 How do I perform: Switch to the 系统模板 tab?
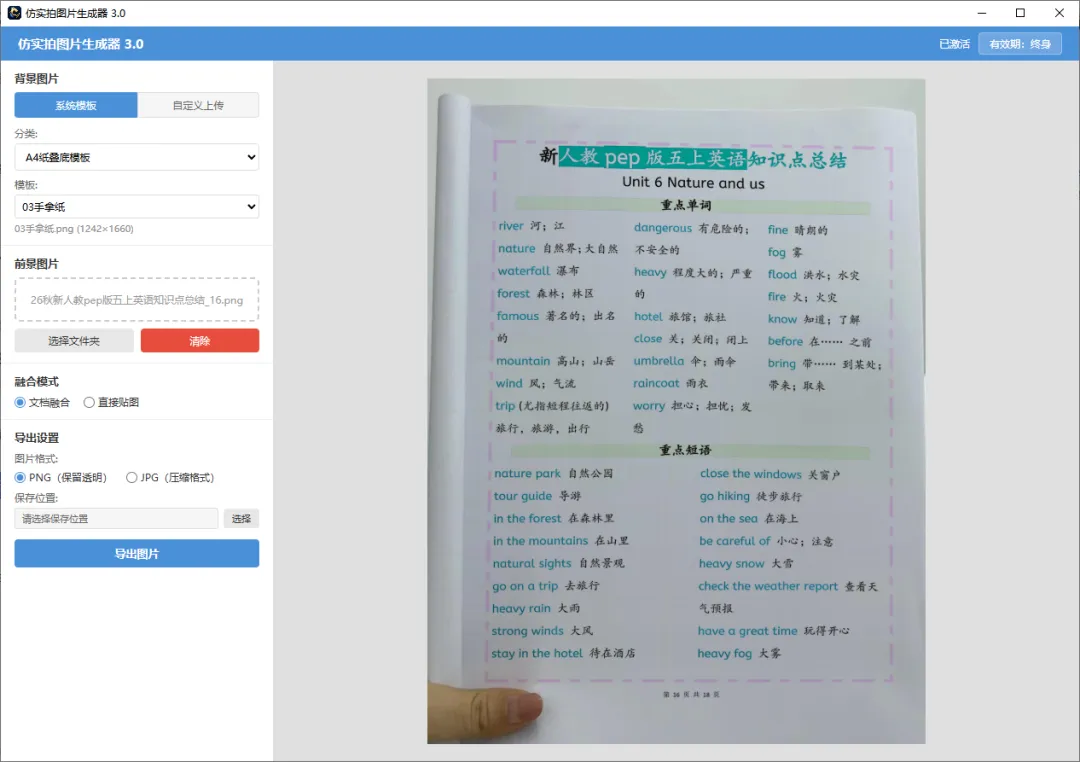click(x=76, y=105)
